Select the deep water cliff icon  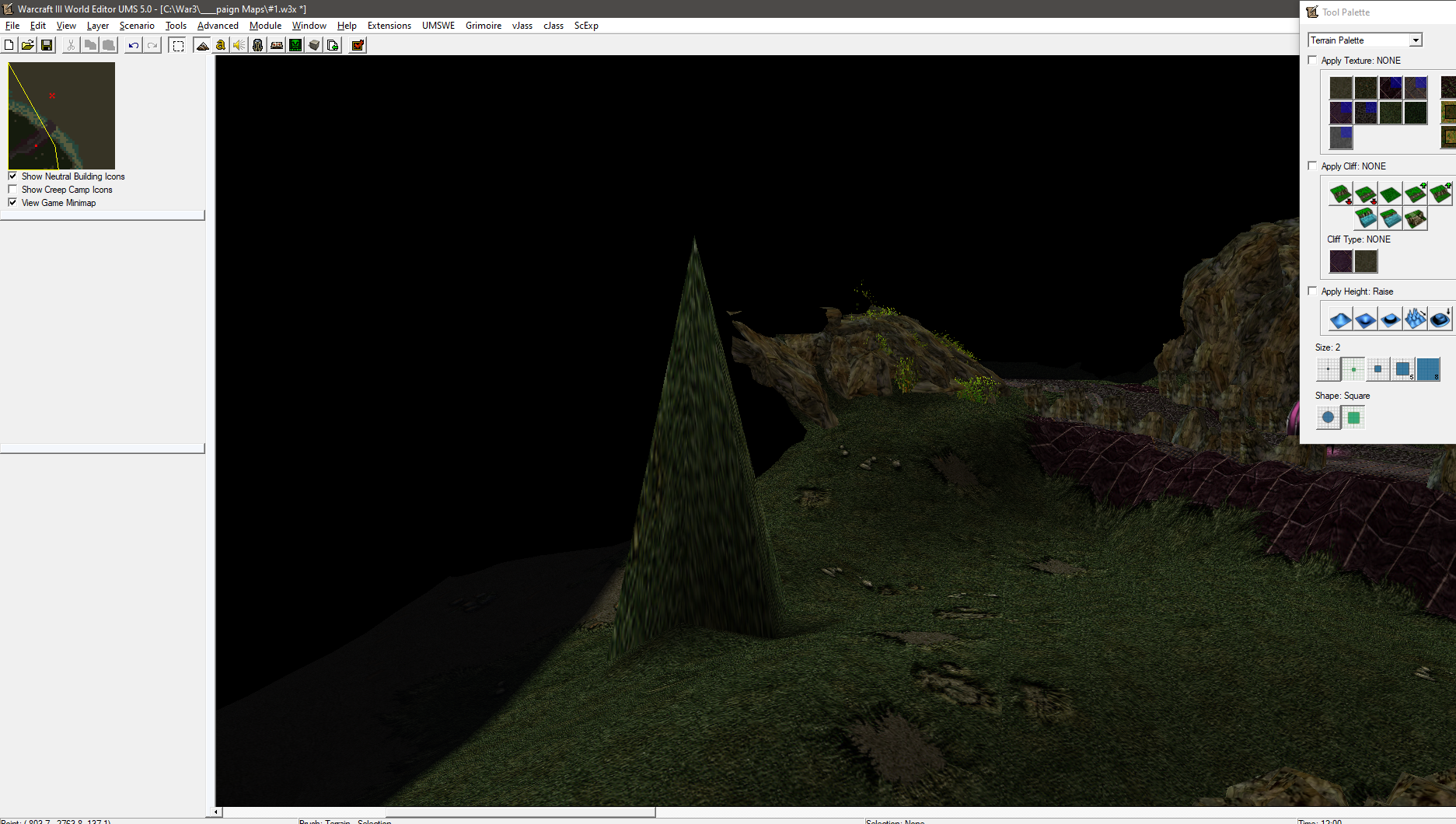[x=1366, y=218]
